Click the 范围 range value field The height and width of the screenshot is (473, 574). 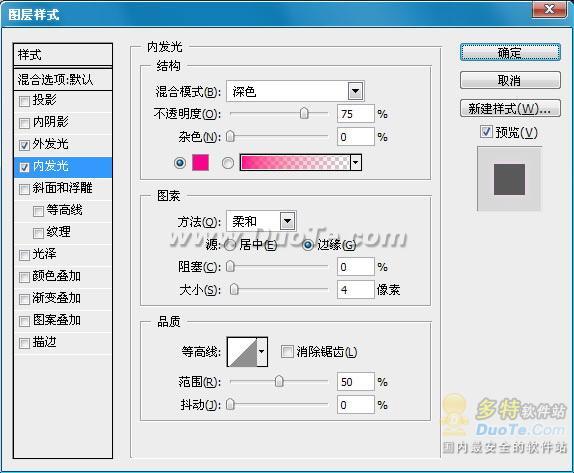point(356,382)
